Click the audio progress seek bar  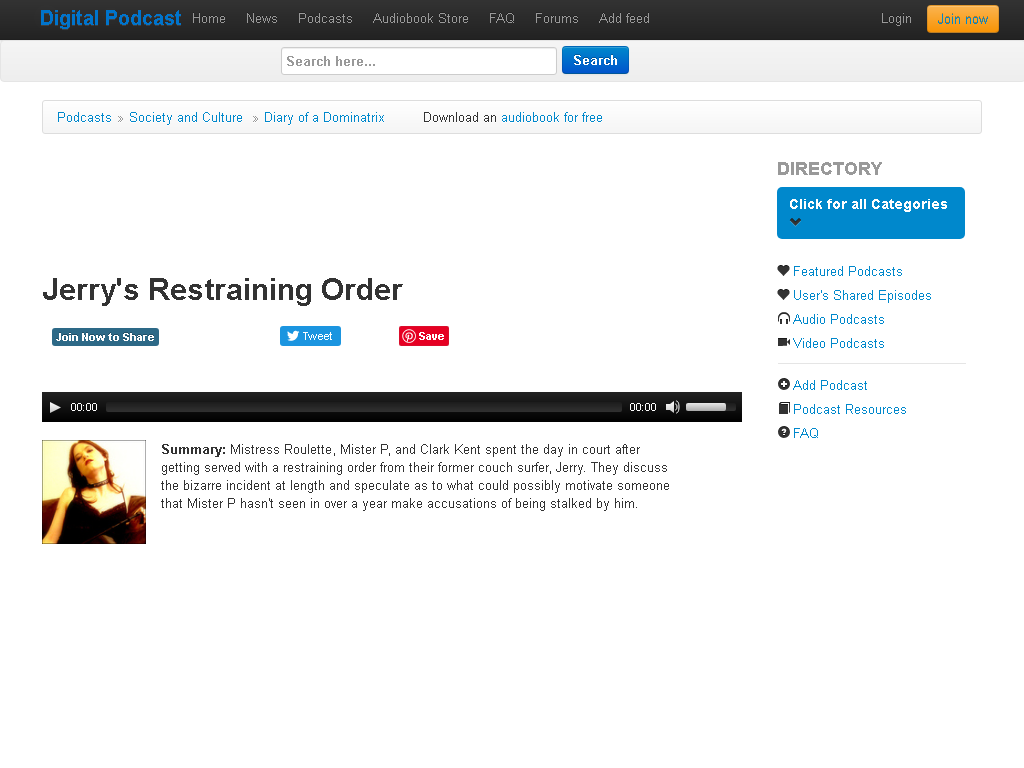[364, 408]
